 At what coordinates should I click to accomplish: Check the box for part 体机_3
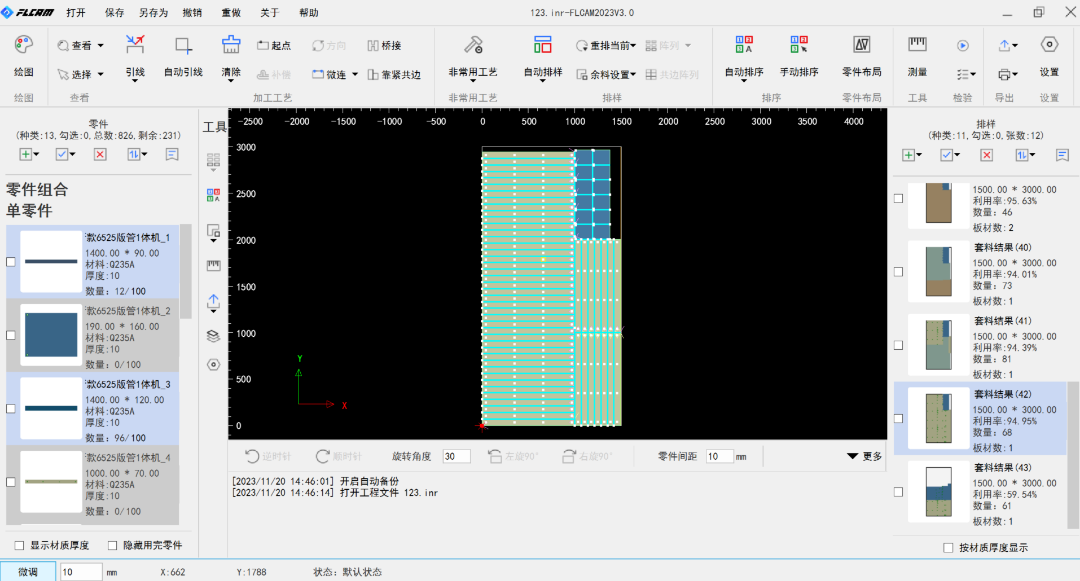[x=11, y=408]
